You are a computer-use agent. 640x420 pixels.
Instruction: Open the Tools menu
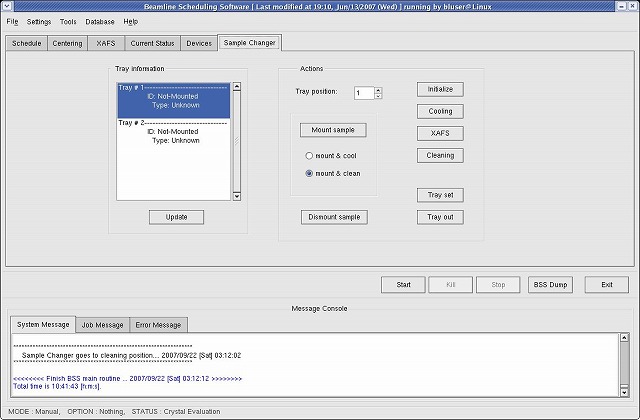point(68,22)
